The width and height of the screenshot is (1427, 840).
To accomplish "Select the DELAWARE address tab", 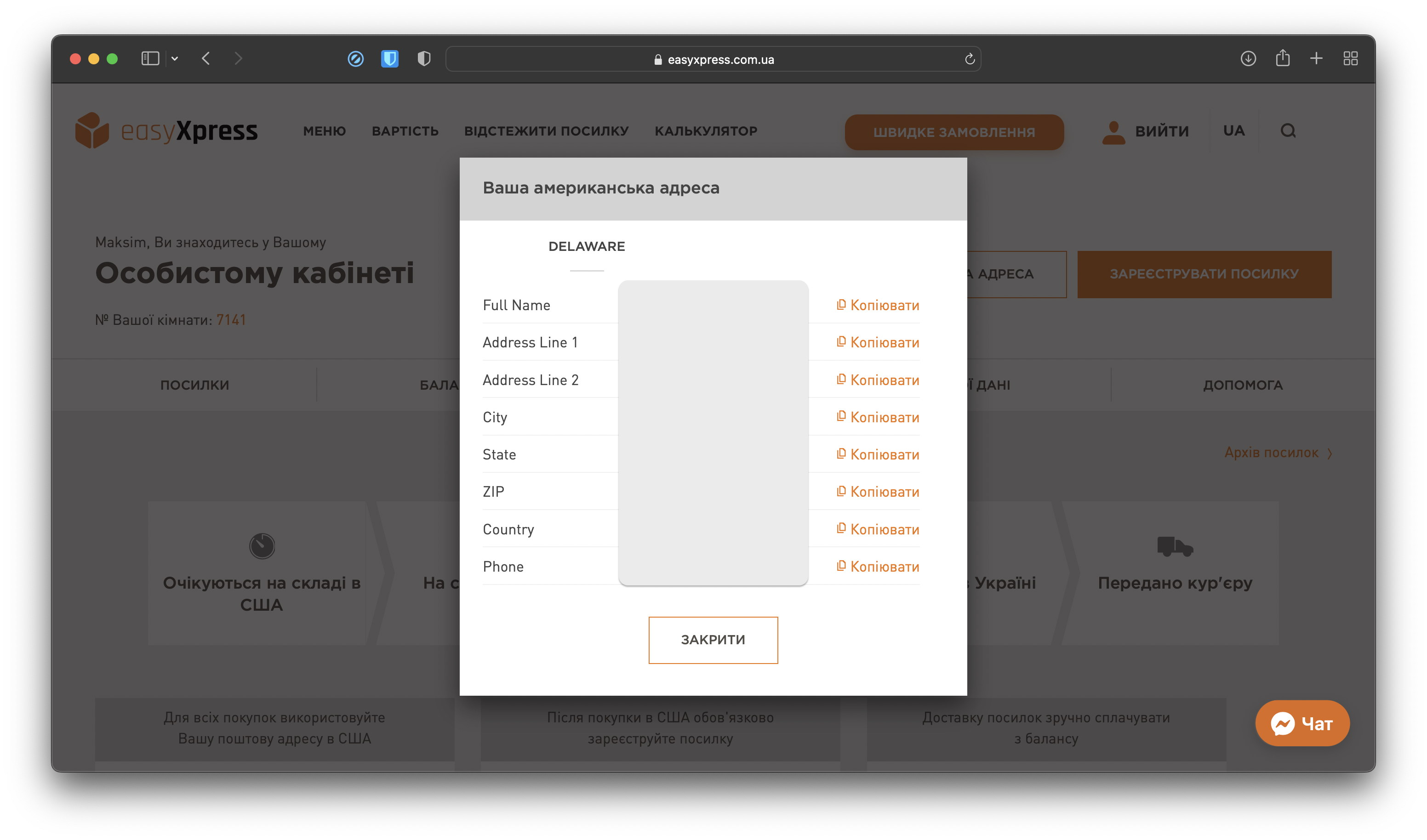I will [x=587, y=247].
